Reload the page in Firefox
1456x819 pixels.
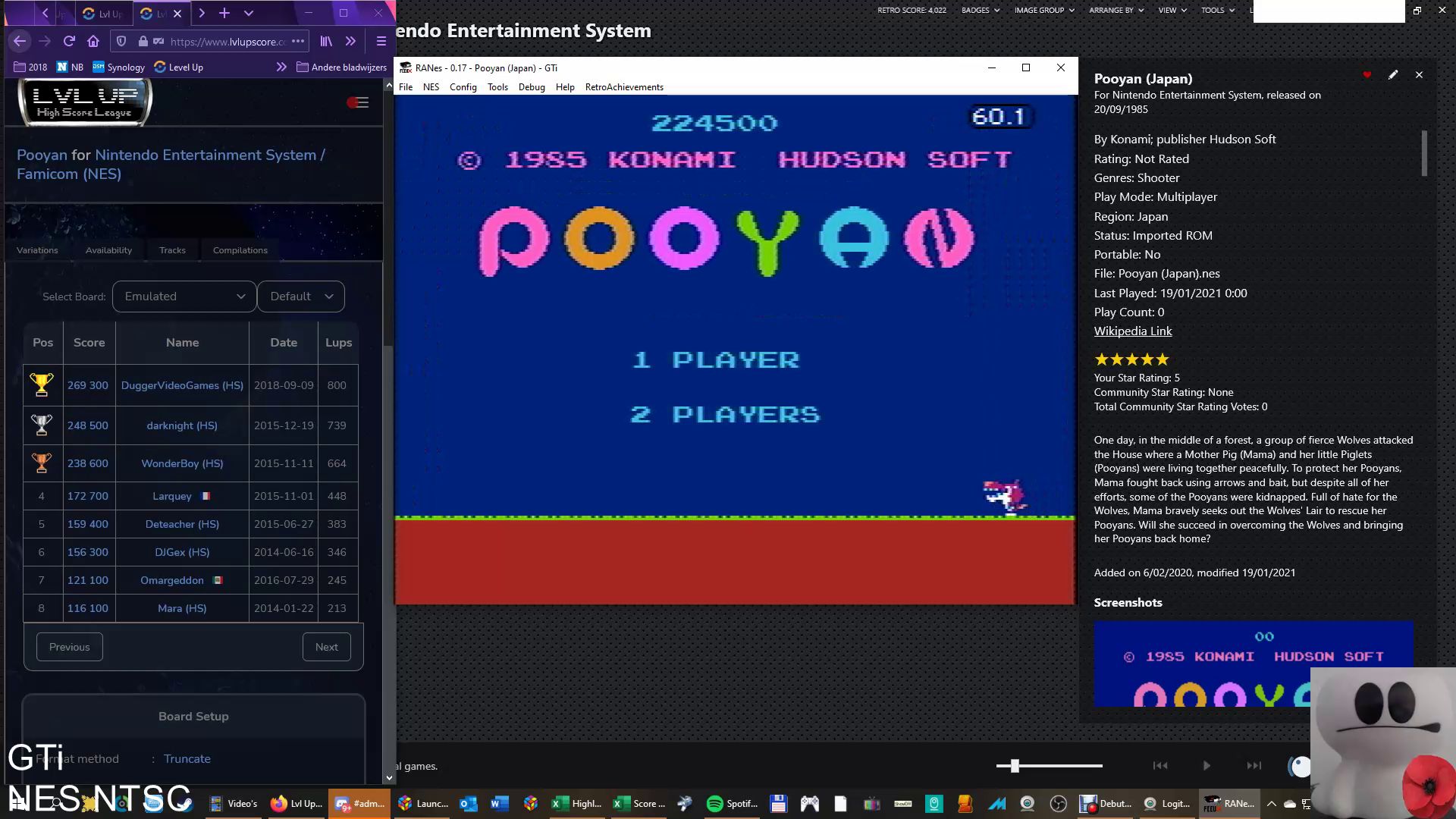[x=69, y=42]
